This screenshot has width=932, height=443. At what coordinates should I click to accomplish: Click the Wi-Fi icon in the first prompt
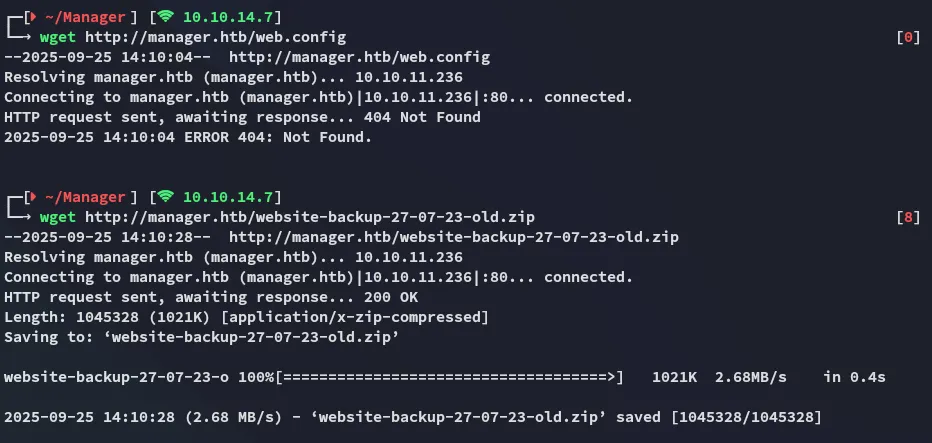click(x=165, y=17)
